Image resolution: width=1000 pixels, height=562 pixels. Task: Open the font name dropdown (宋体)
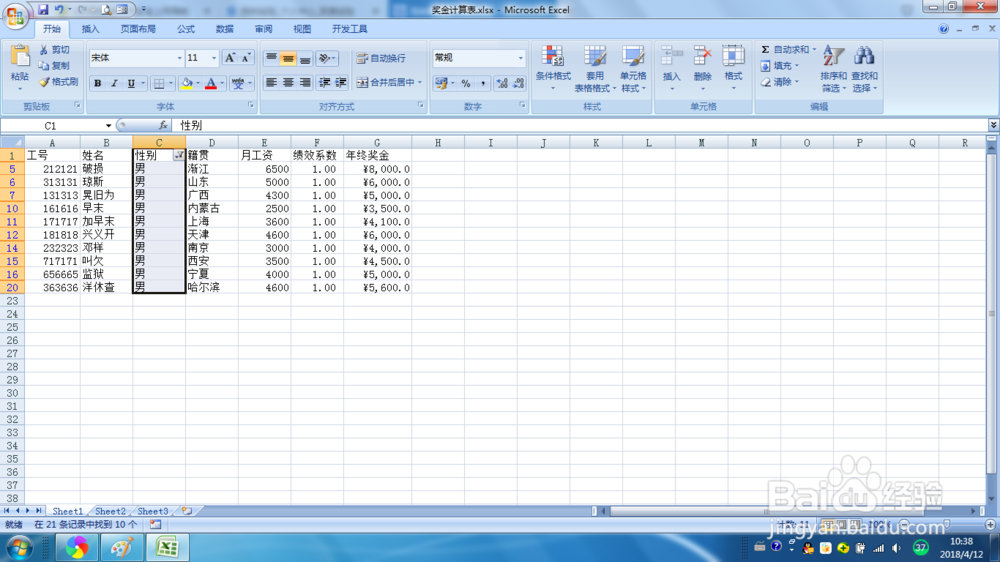click(x=179, y=58)
